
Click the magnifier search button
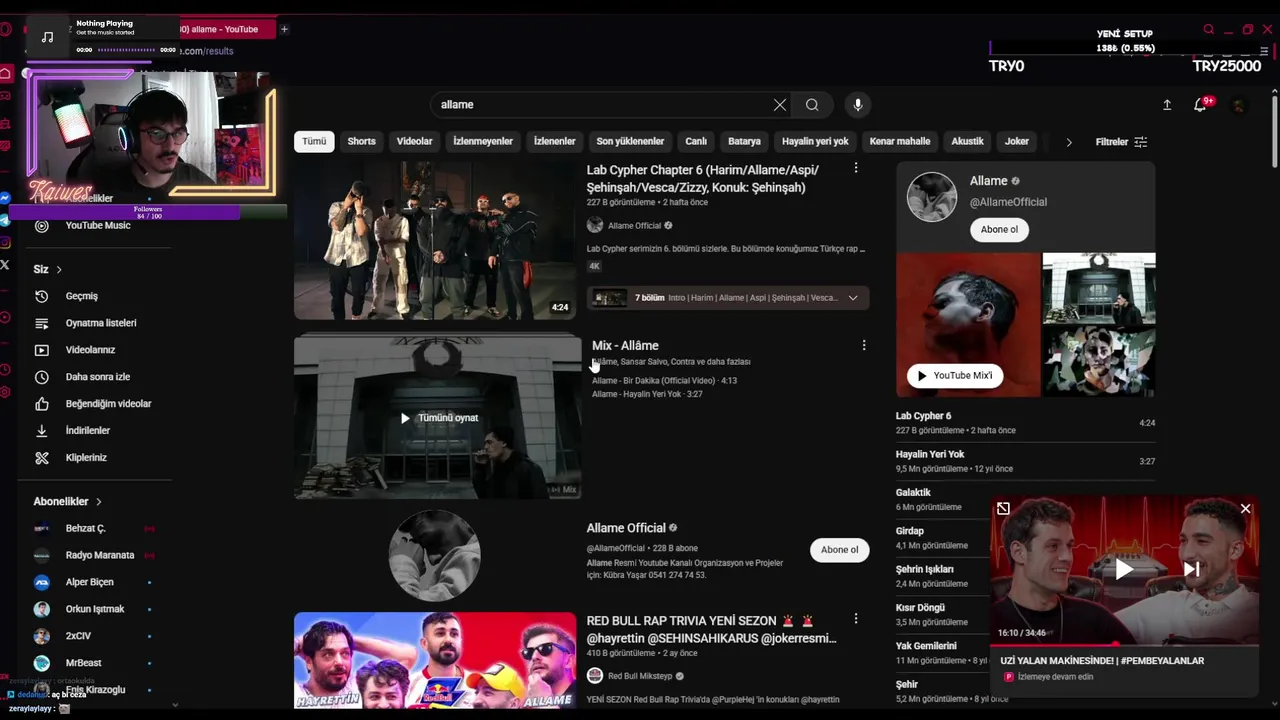pyautogui.click(x=812, y=105)
